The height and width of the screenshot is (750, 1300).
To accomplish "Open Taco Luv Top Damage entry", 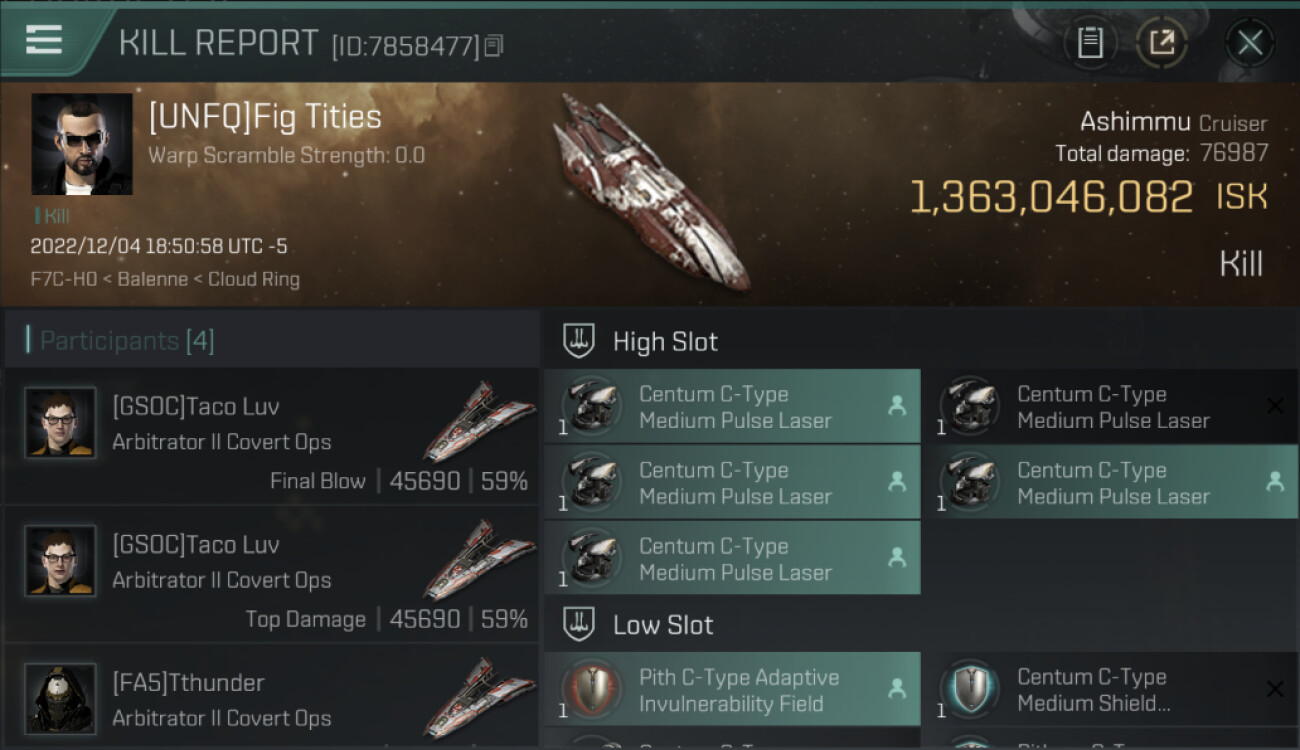I will [x=271, y=575].
